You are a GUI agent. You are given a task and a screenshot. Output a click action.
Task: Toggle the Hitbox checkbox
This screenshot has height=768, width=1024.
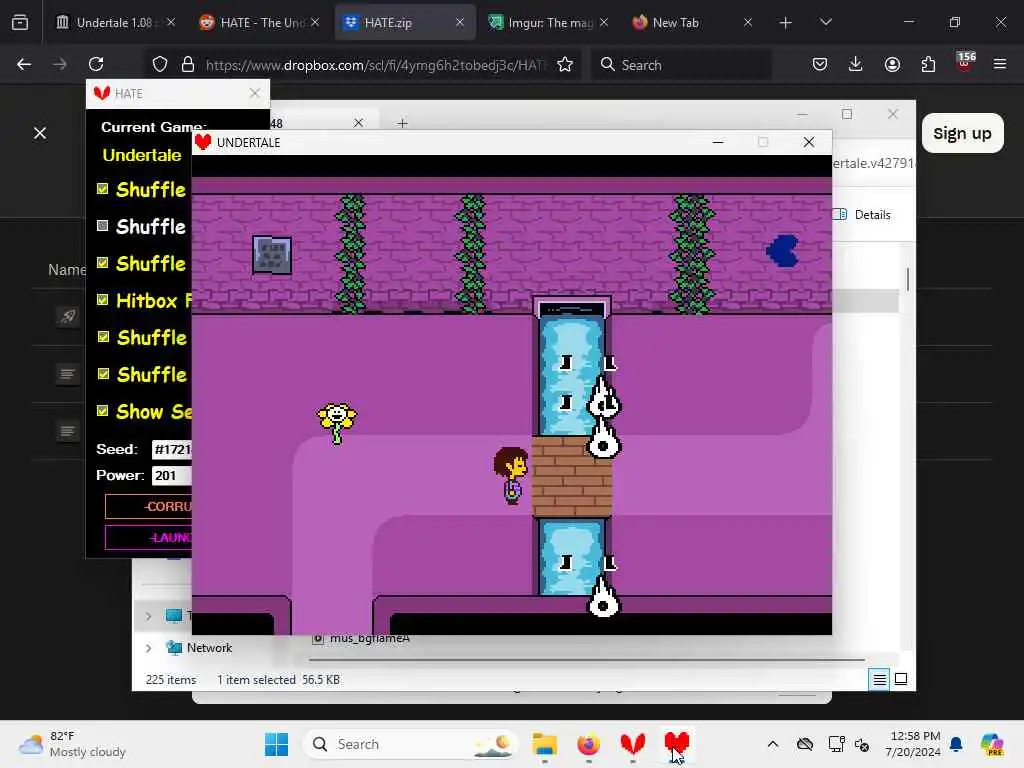pyautogui.click(x=103, y=300)
